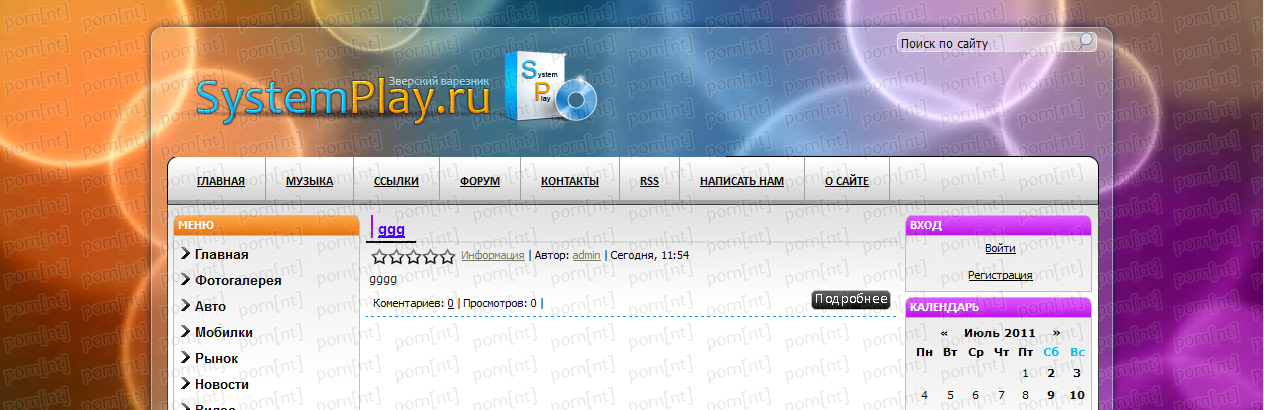The height and width of the screenshot is (410, 1264).
Task: Select Главная in the side menu
Action: click(x=222, y=255)
